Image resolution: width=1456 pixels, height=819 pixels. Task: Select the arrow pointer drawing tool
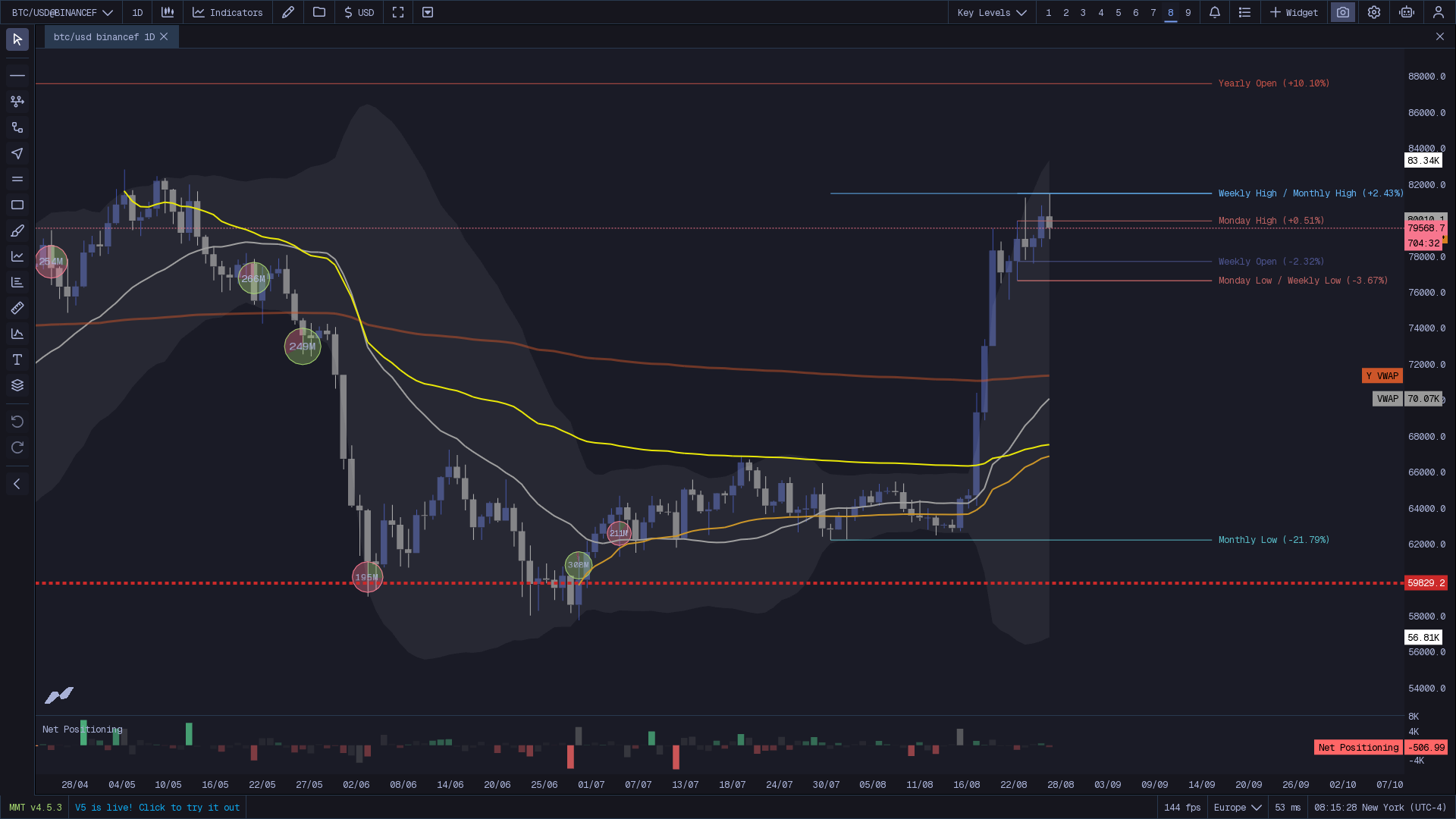coord(17,153)
